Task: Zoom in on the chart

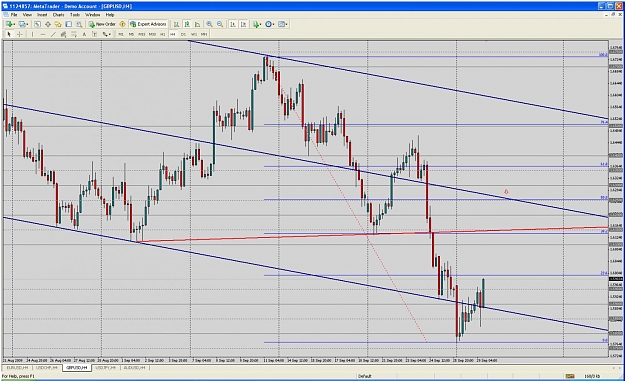Action: click(x=209, y=24)
